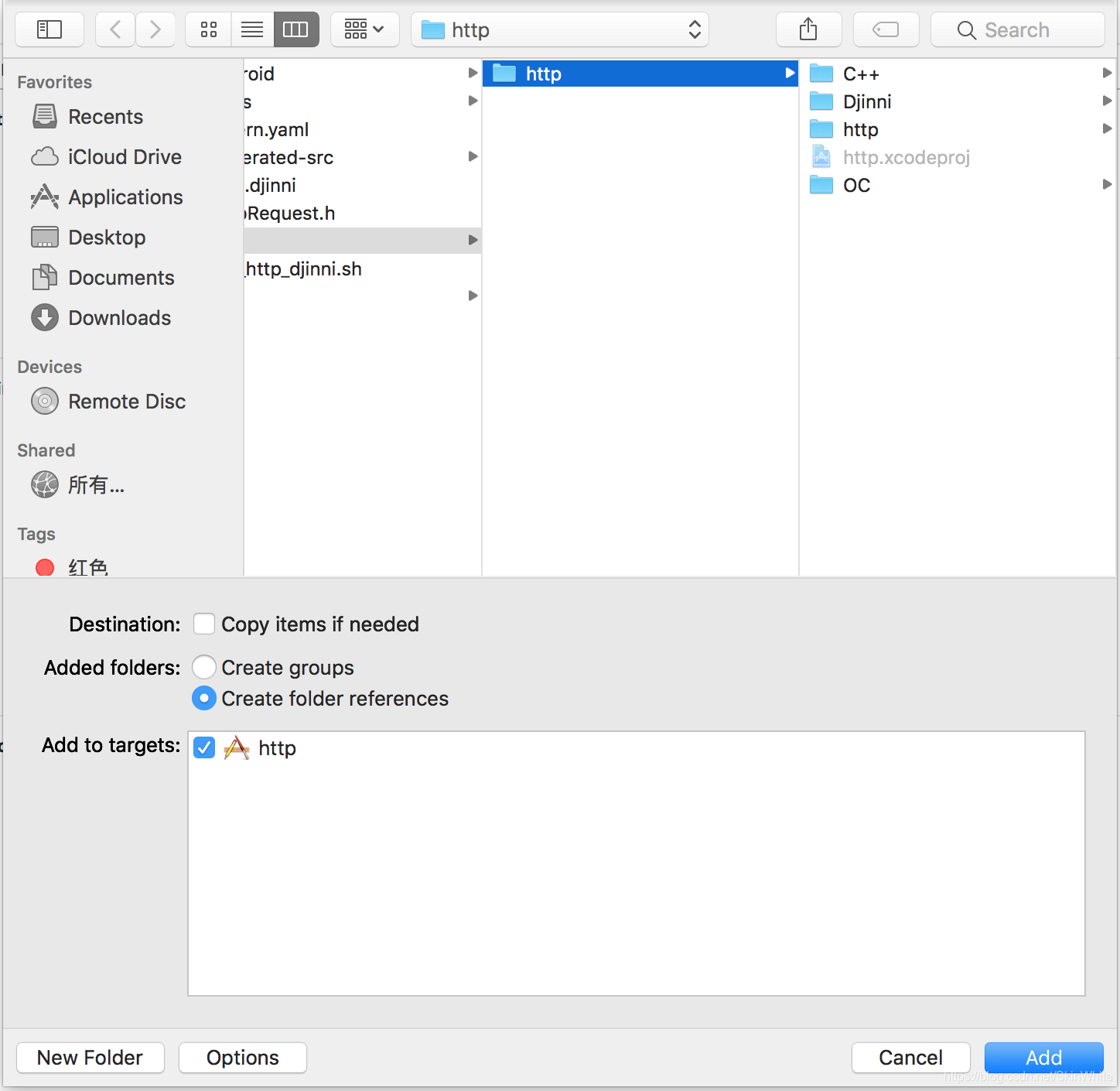Viewport: 1120px width, 1091px height.
Task: Switch to icon grid view
Action: tap(209, 29)
